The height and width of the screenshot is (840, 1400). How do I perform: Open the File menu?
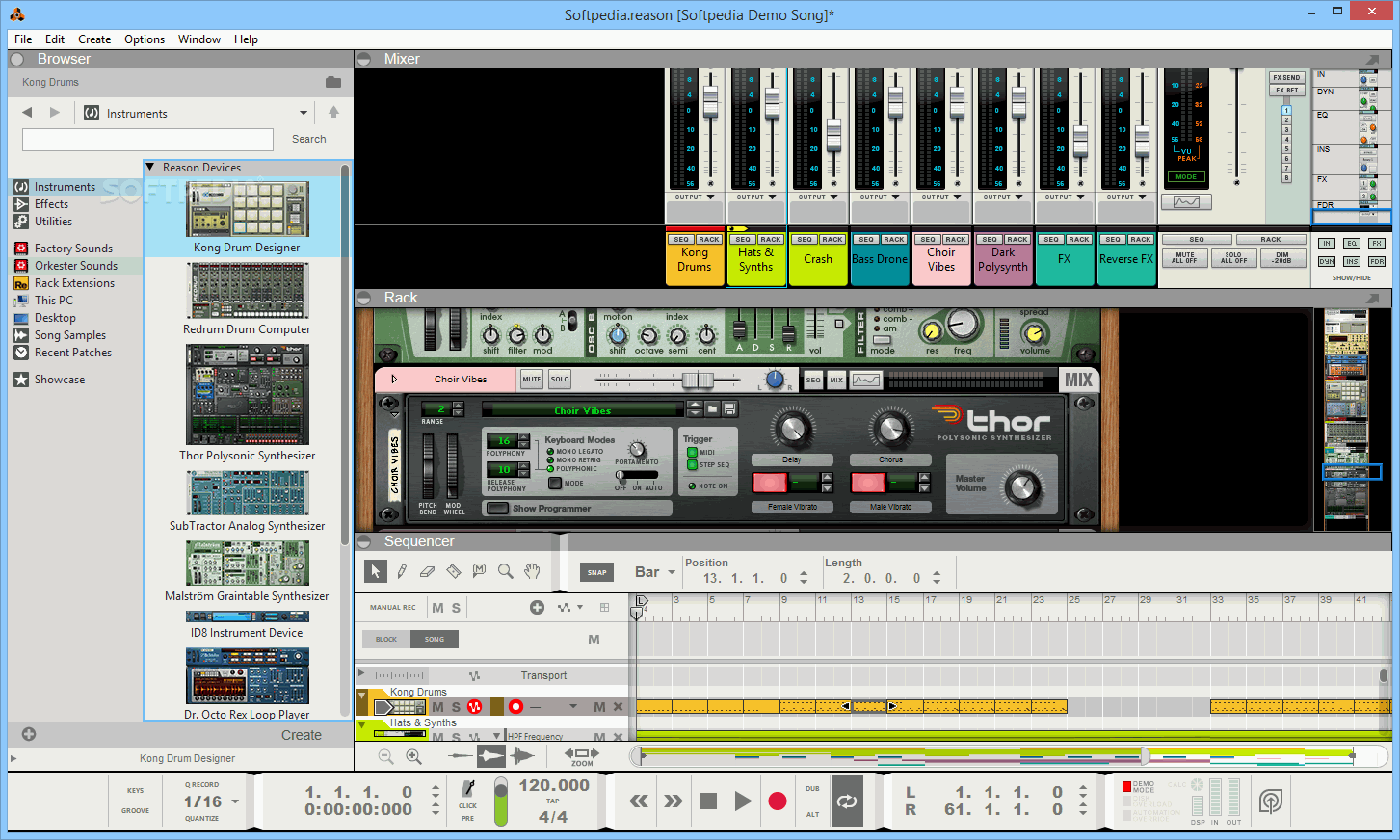[x=23, y=39]
